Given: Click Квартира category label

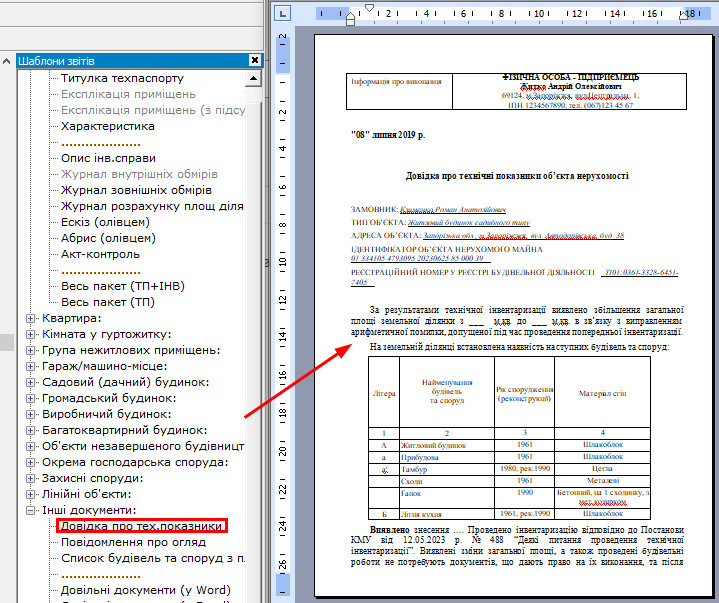Looking at the screenshot, I should pyautogui.click(x=72, y=318).
